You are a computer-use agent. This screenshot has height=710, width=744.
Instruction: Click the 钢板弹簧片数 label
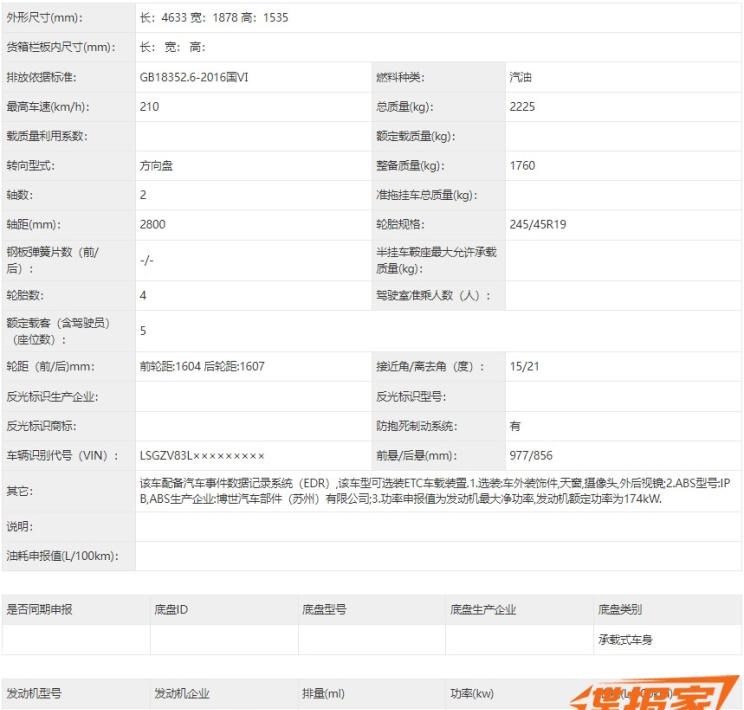pyautogui.click(x=52, y=260)
